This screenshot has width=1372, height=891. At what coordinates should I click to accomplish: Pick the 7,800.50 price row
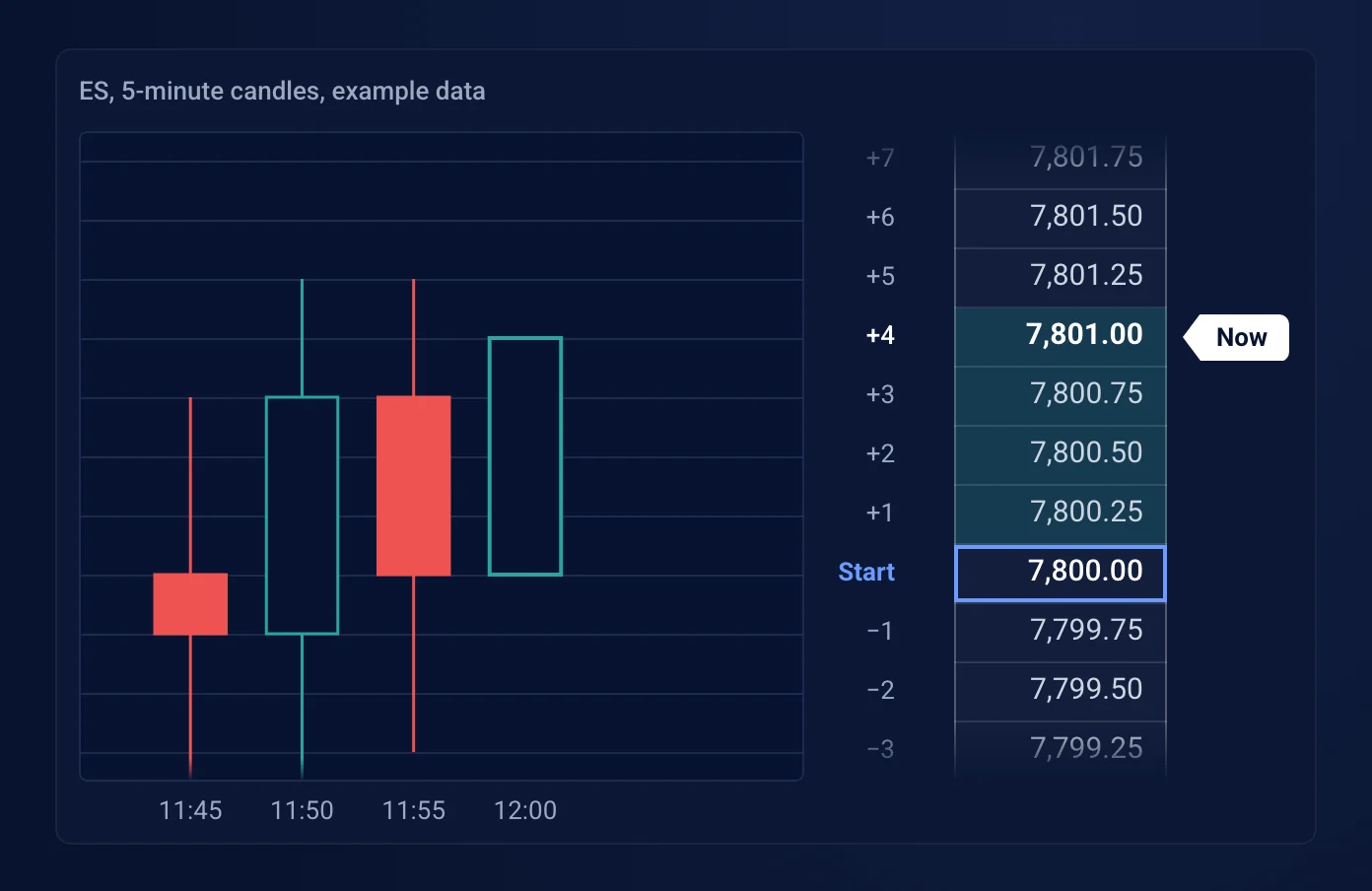point(1061,454)
